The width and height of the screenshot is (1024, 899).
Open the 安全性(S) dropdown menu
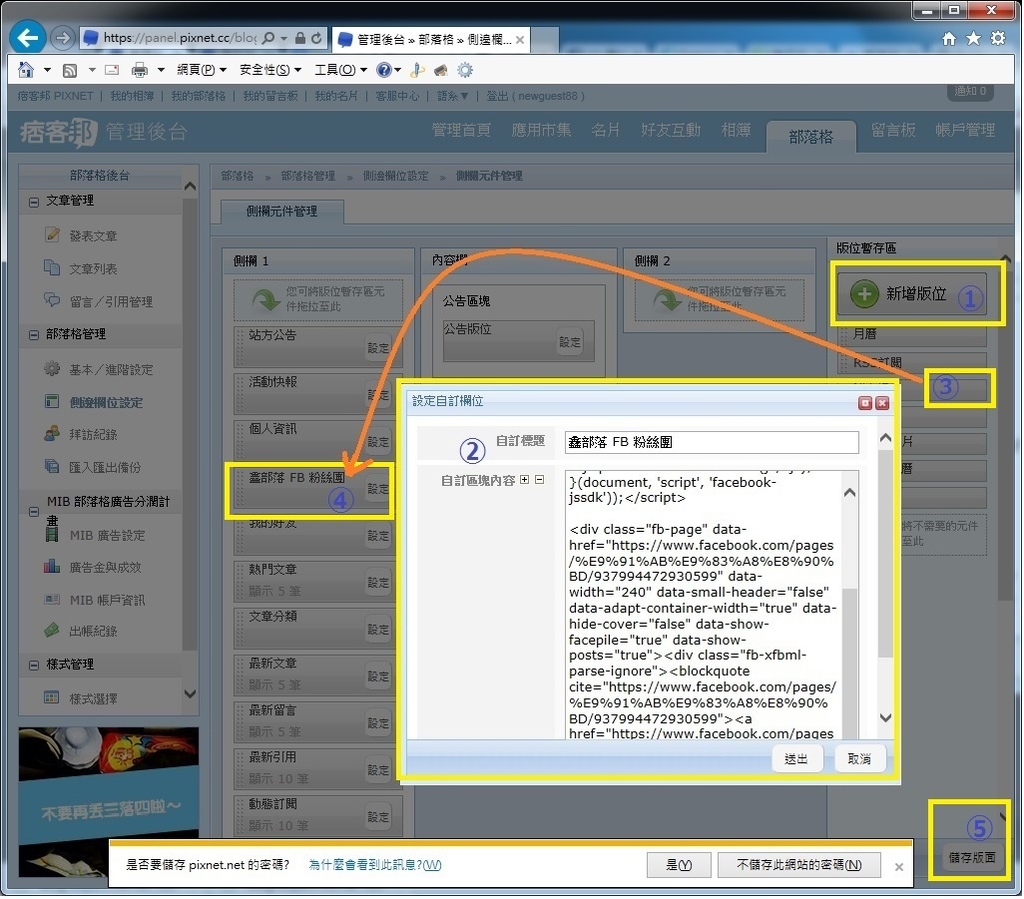coord(270,70)
